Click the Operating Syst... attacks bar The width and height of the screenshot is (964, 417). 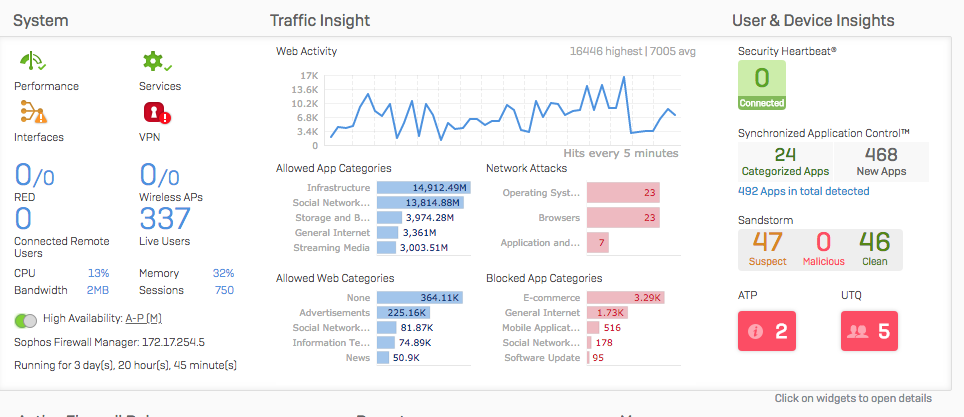[x=623, y=193]
